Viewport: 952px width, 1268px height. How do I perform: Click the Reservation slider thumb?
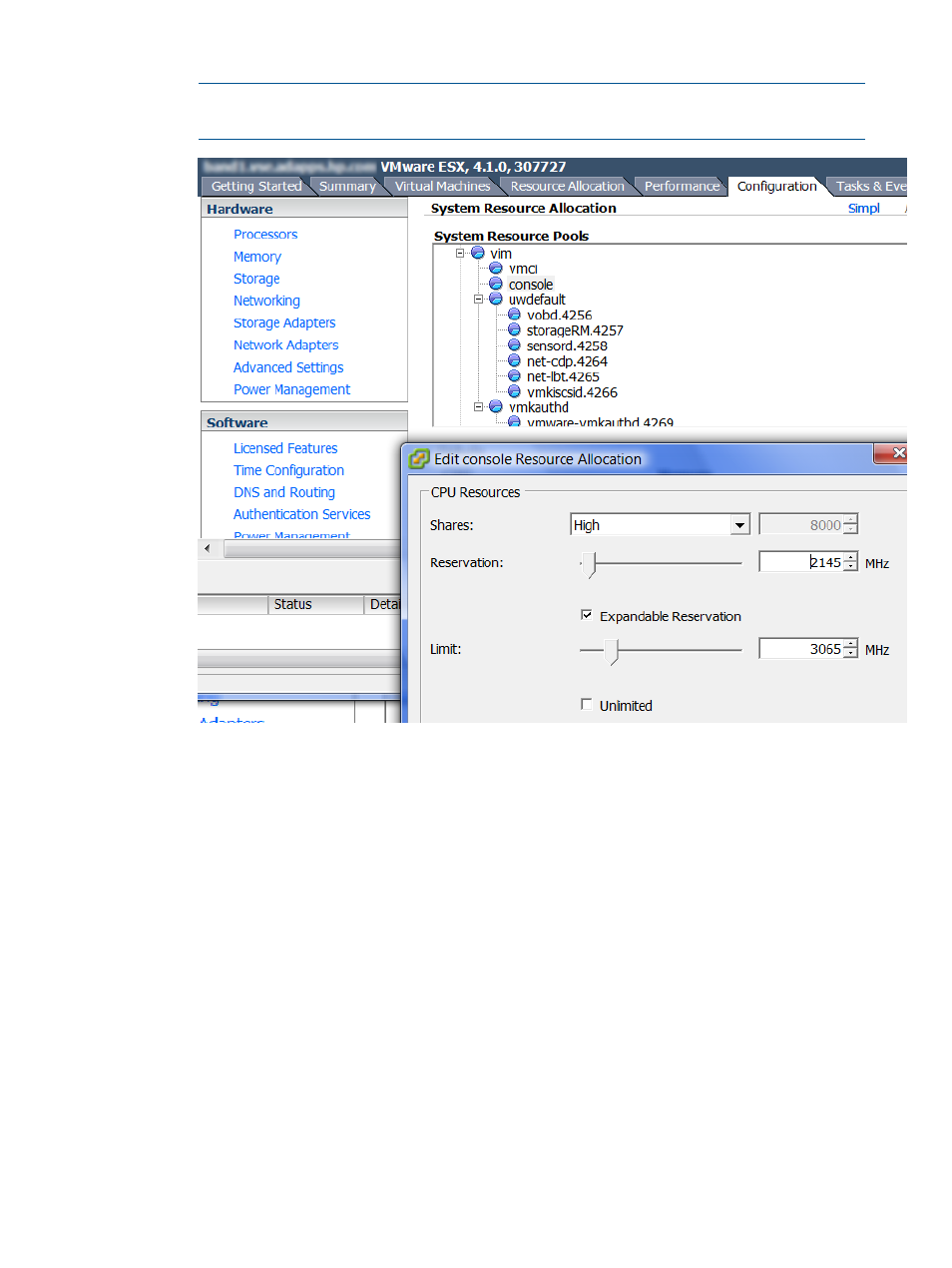[x=591, y=564]
